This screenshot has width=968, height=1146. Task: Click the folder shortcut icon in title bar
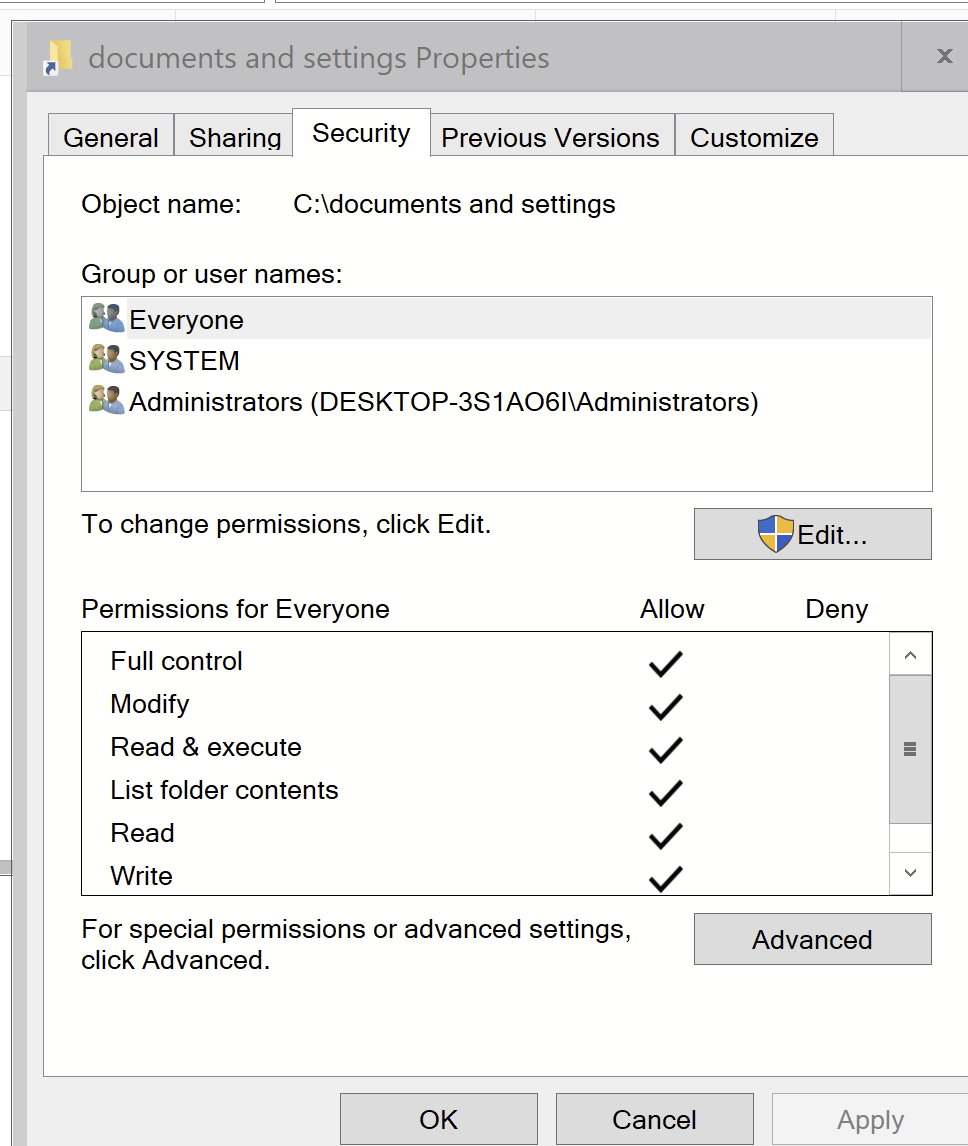coord(59,57)
